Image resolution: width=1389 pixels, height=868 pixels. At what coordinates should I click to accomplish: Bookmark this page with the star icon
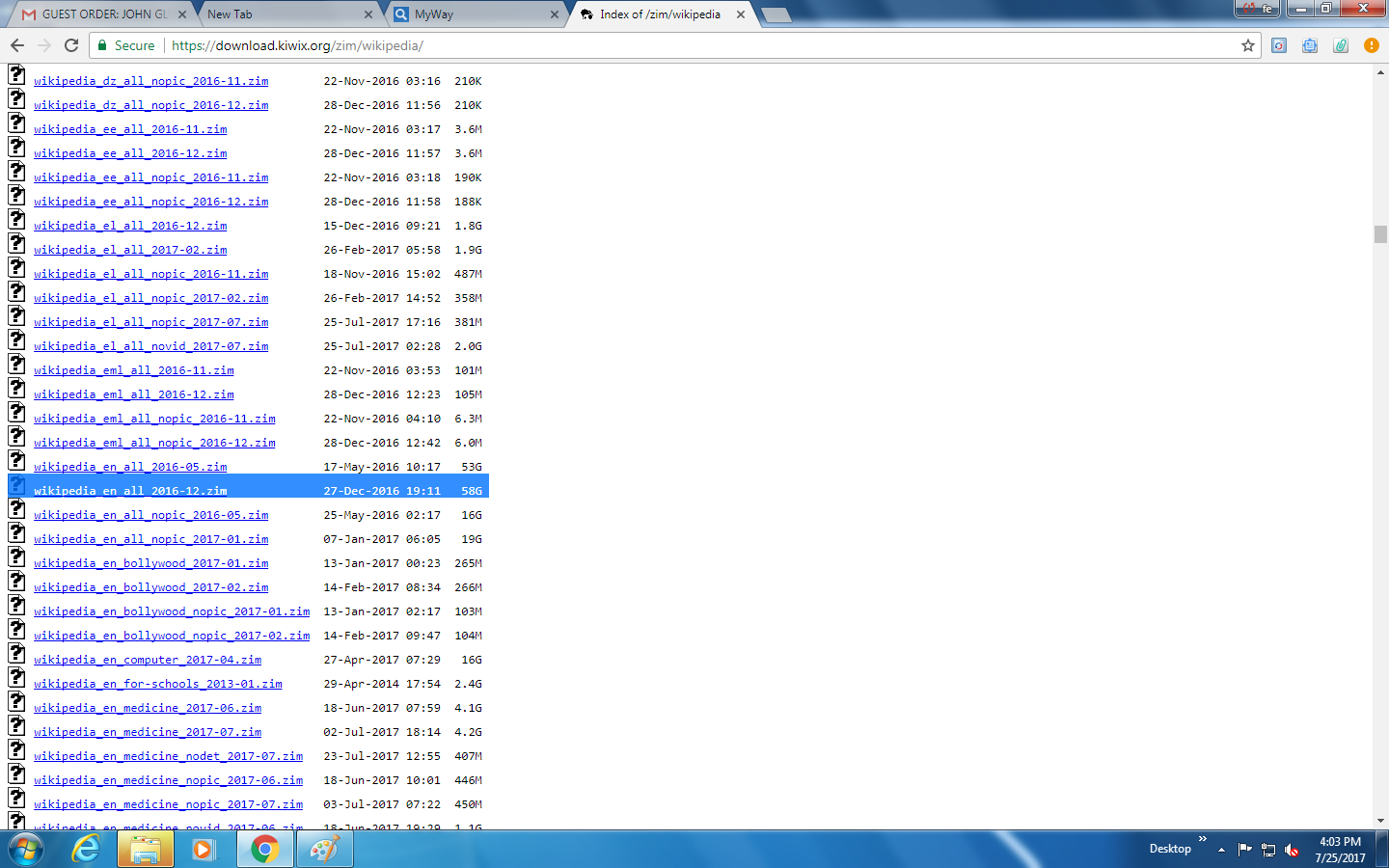[x=1248, y=45]
